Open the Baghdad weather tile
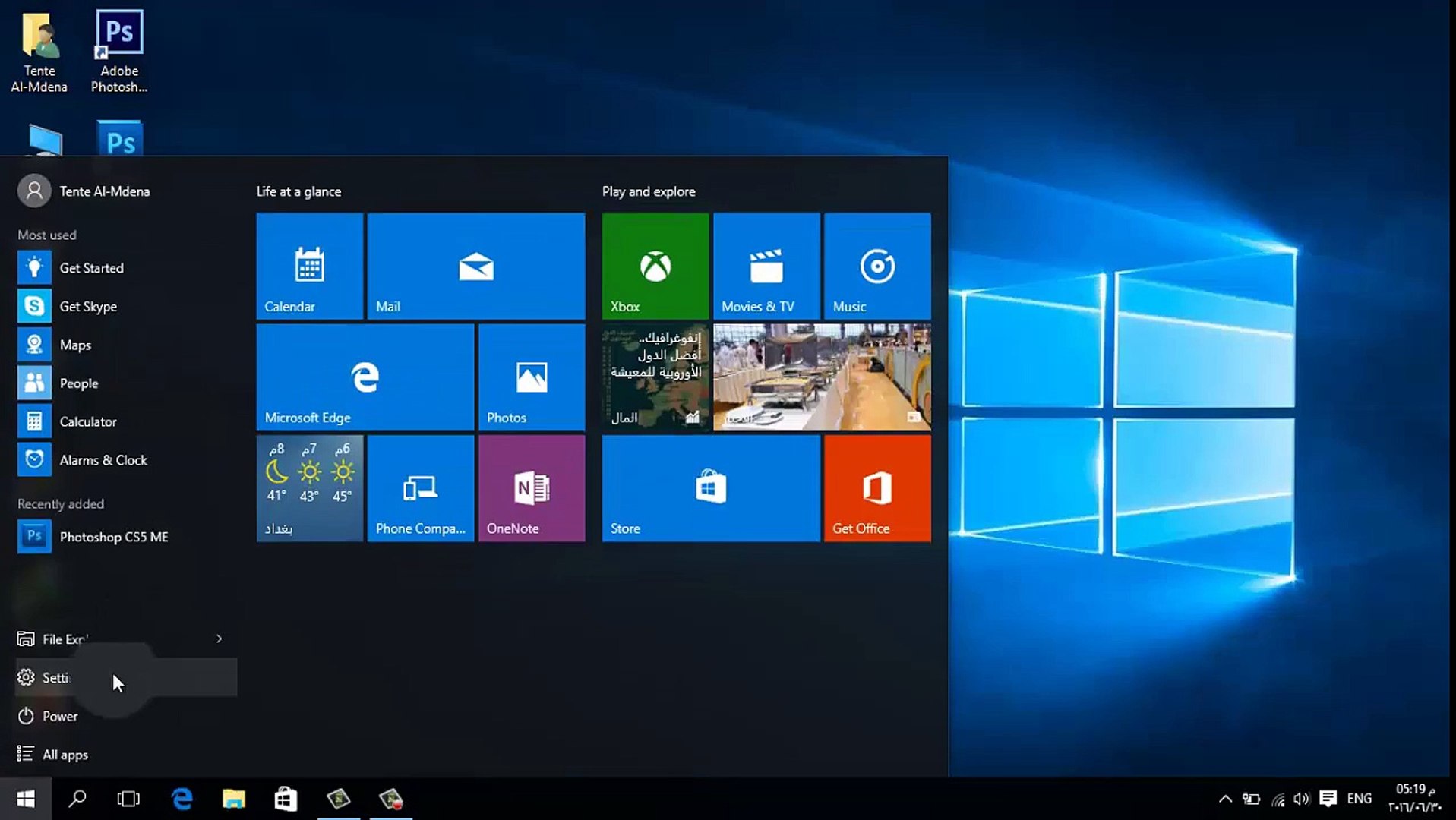Image resolution: width=1456 pixels, height=820 pixels. (x=309, y=487)
